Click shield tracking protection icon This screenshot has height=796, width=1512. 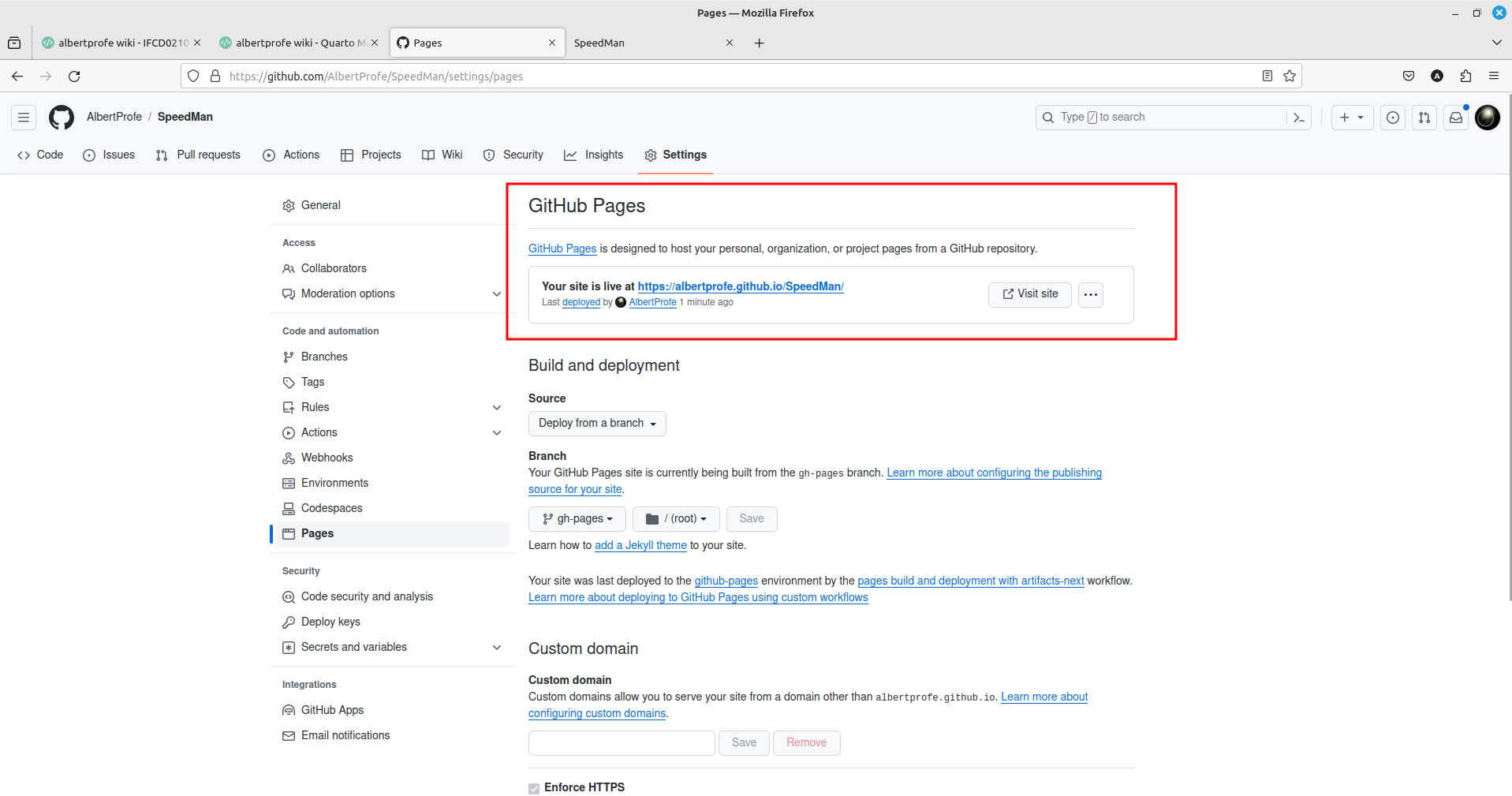[193, 77]
